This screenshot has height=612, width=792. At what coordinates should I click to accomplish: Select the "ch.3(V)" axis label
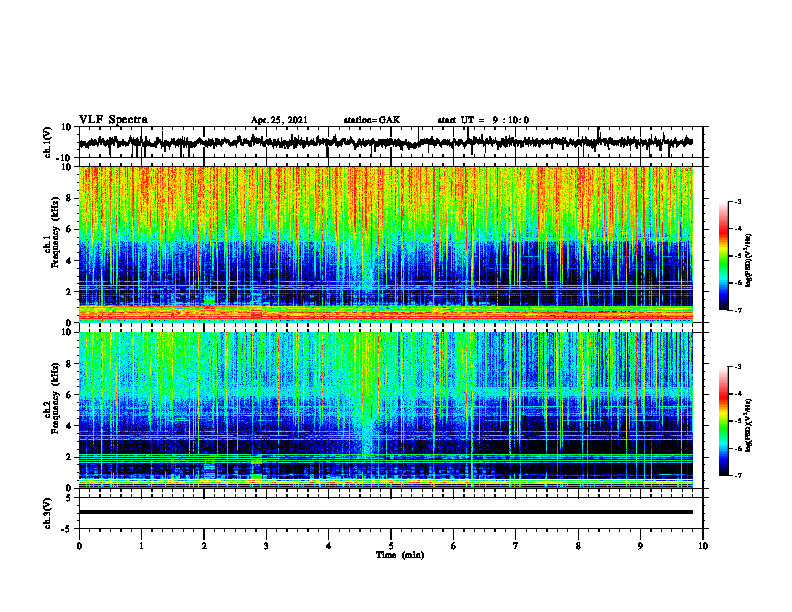pos(47,513)
